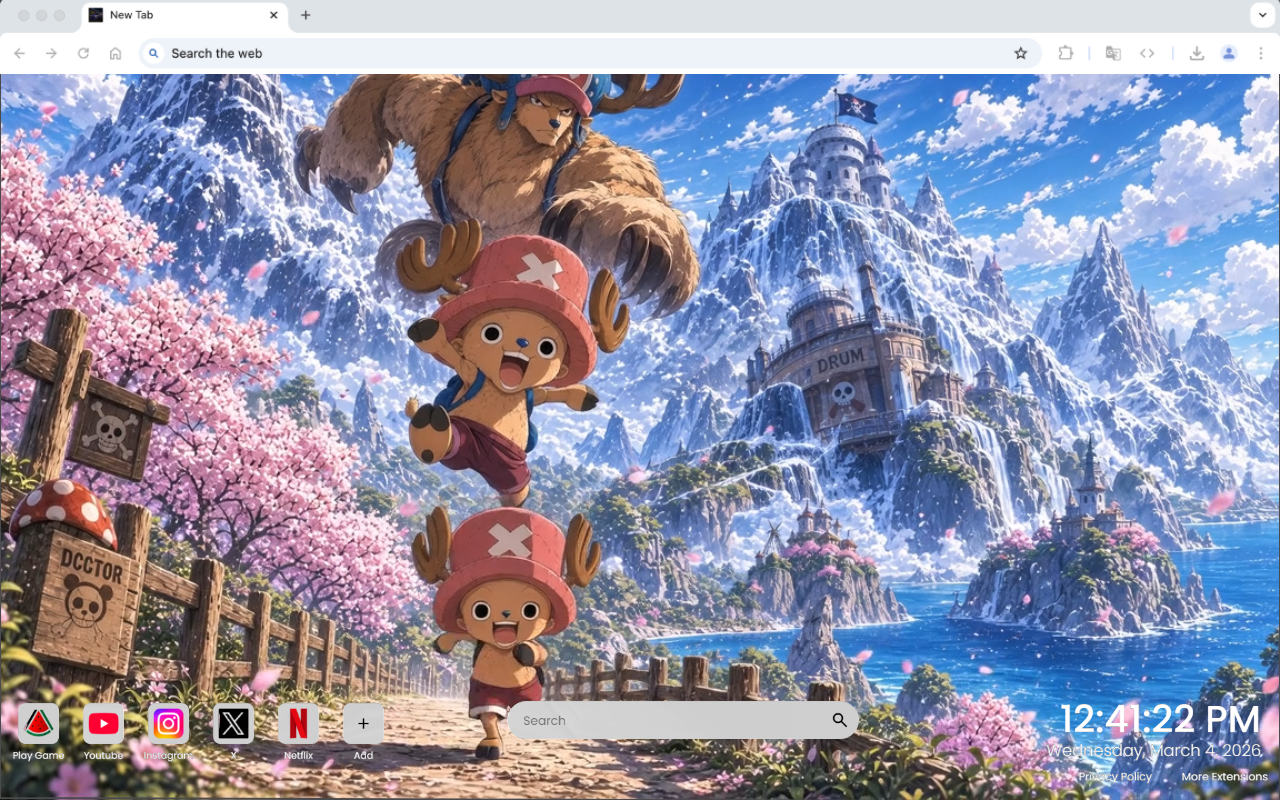Viewport: 1280px width, 800px height.
Task: Launch the Play Game watermelon shortcut
Action: pyautogui.click(x=38, y=723)
